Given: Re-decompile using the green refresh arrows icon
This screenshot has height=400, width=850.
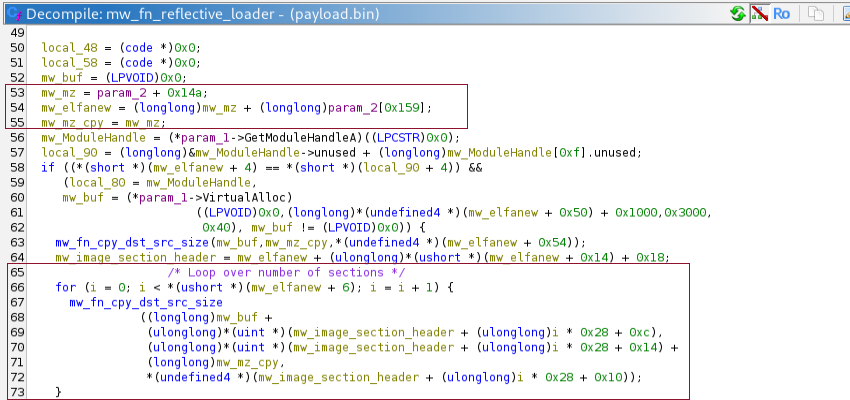Looking at the screenshot, I should 738,14.
